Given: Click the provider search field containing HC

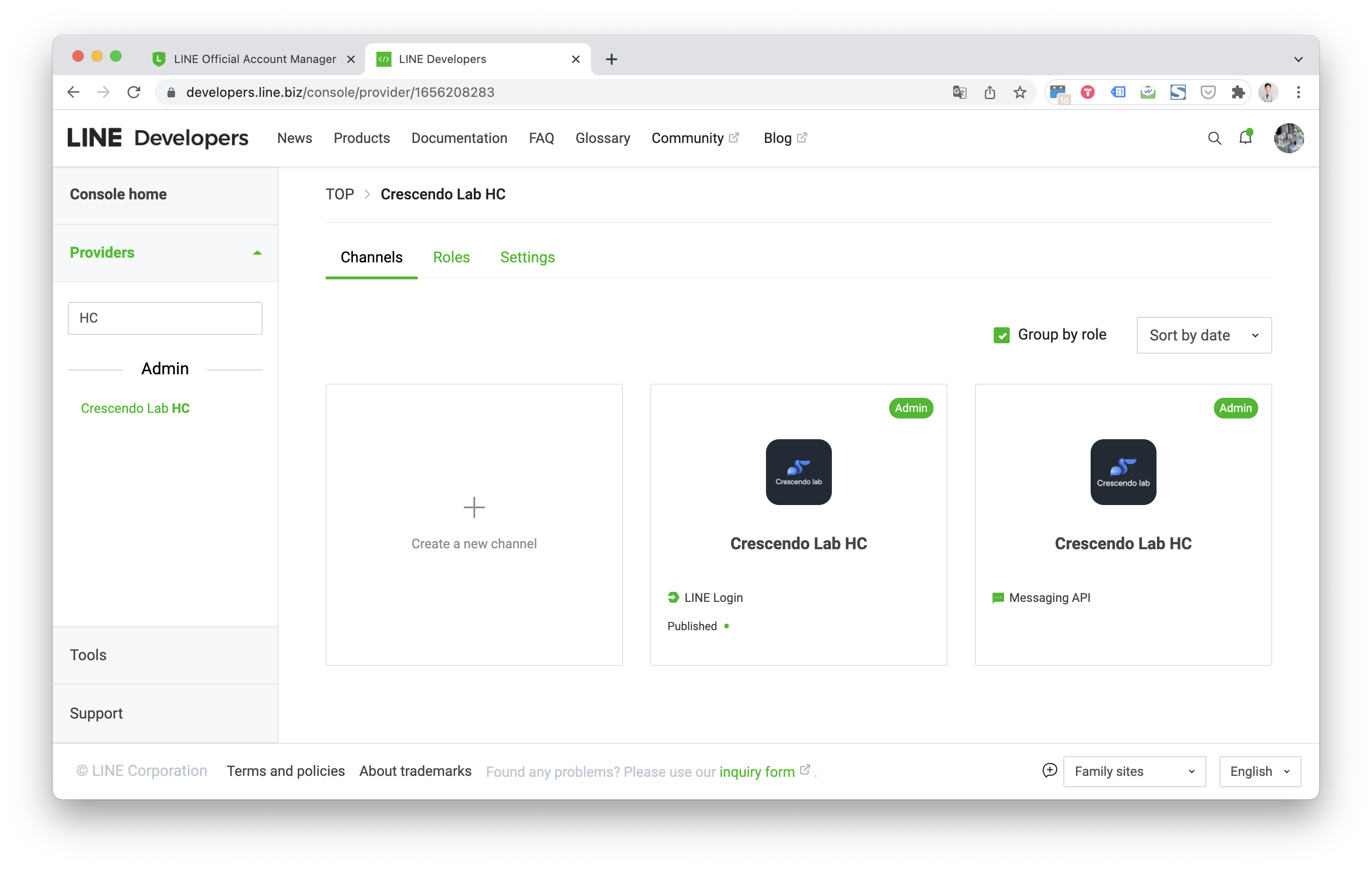Looking at the screenshot, I should click(x=165, y=318).
